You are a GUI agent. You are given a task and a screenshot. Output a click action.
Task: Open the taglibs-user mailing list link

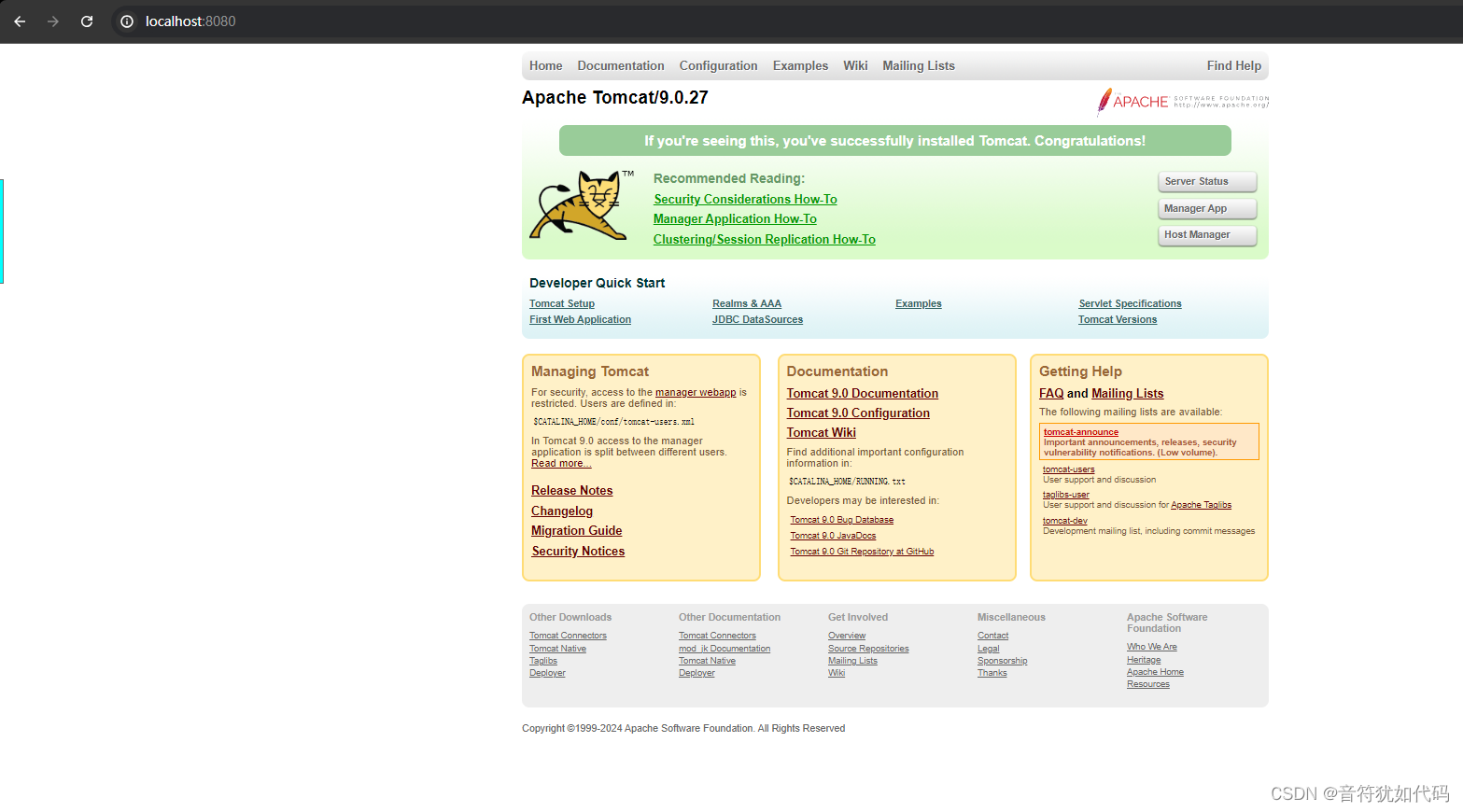click(x=1066, y=495)
